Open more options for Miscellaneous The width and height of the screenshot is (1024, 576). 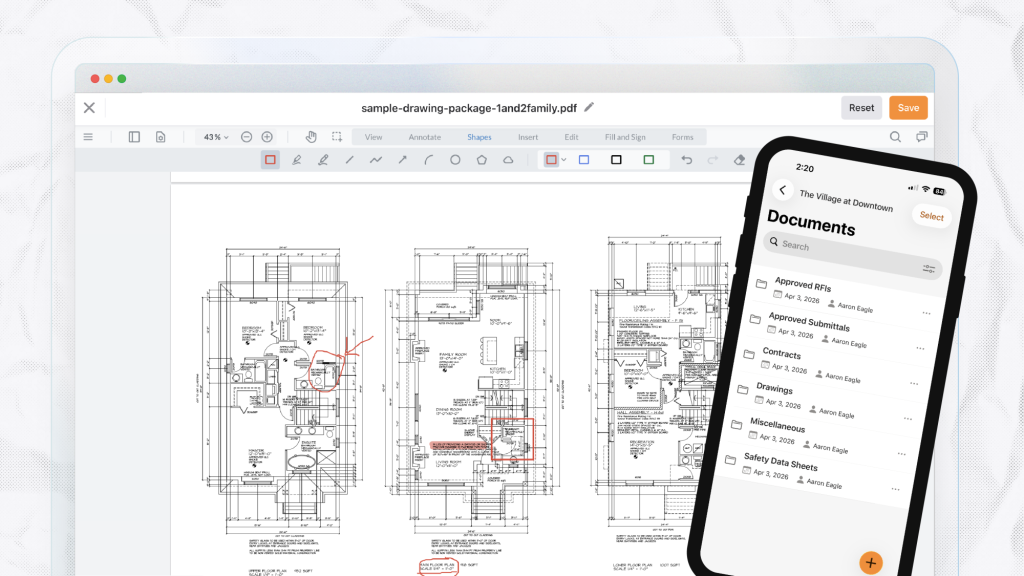tap(901, 454)
